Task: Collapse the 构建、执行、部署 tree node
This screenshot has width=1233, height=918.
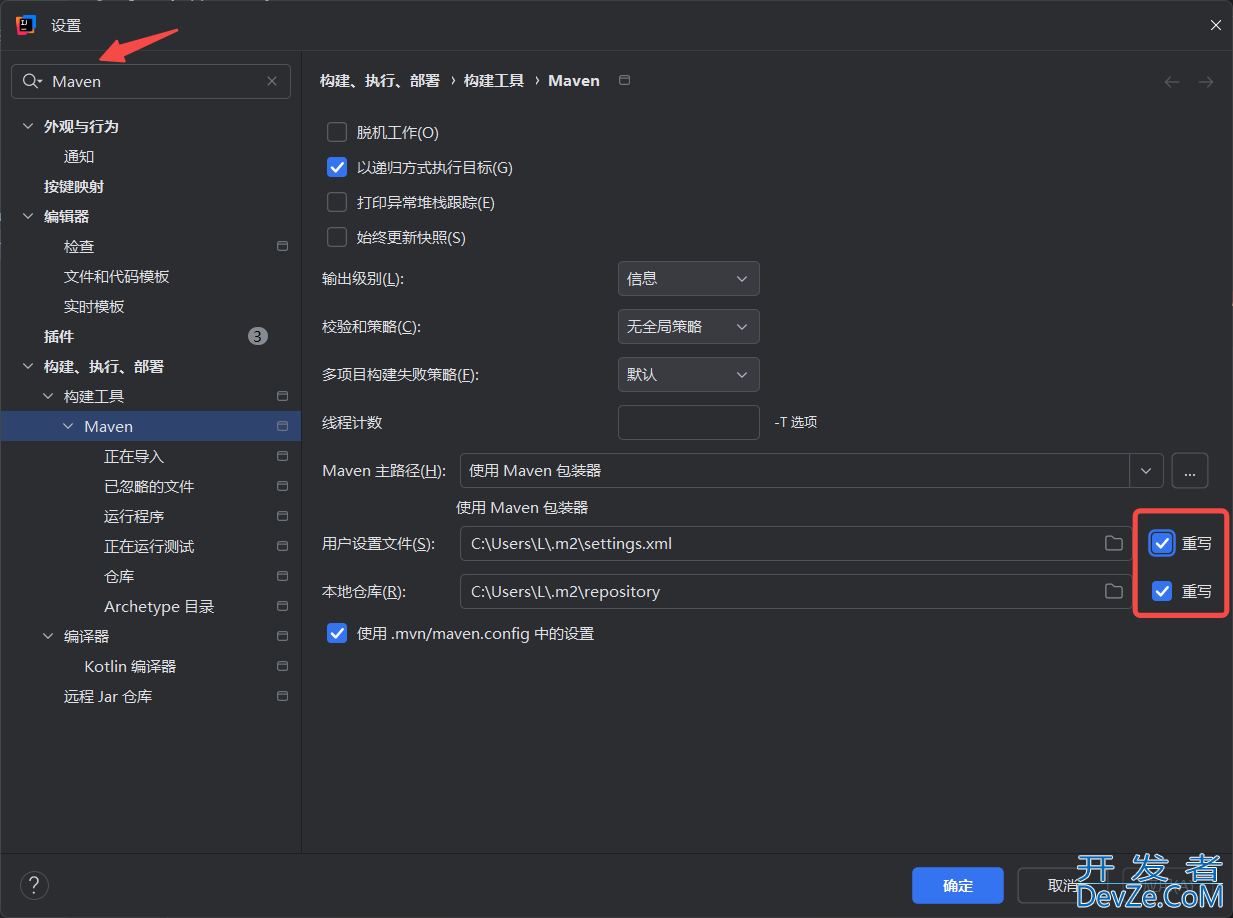Action: point(28,367)
